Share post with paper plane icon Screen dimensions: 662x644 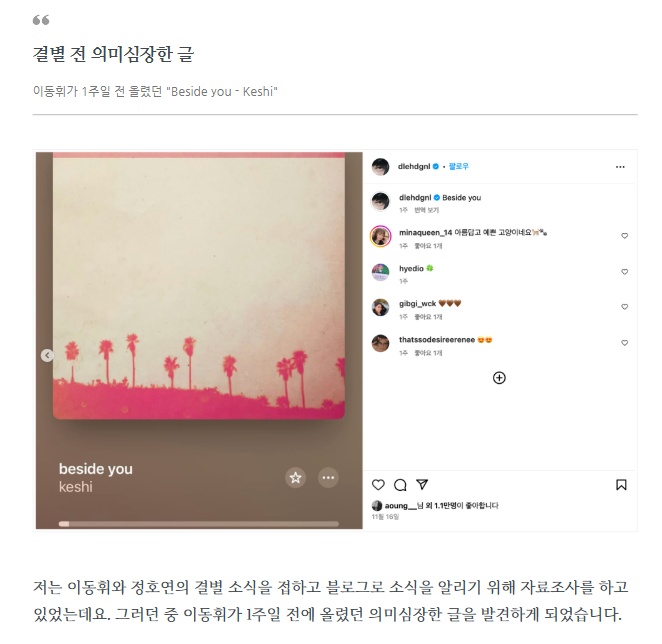(422, 484)
